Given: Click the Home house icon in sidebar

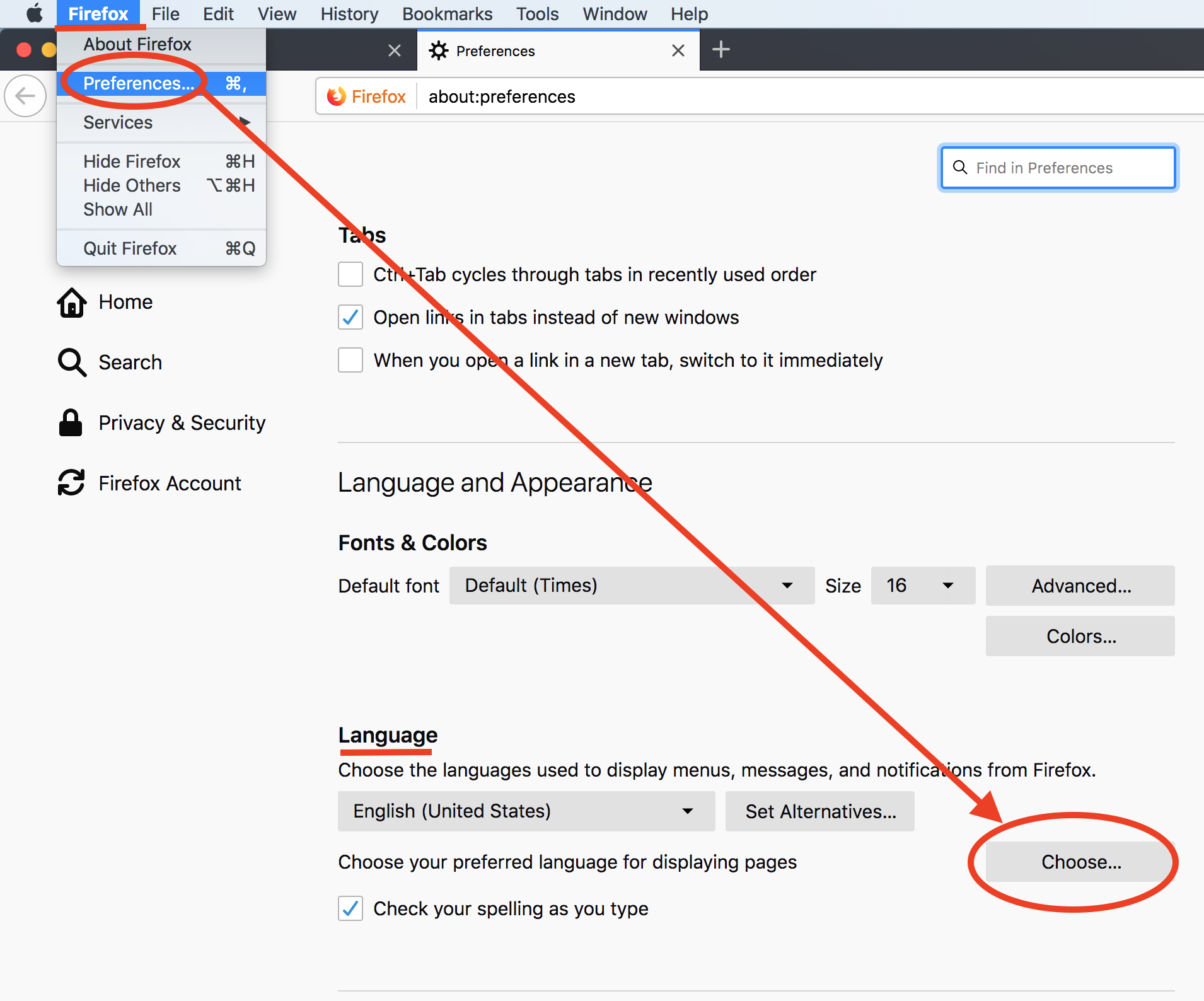Looking at the screenshot, I should 72,303.
